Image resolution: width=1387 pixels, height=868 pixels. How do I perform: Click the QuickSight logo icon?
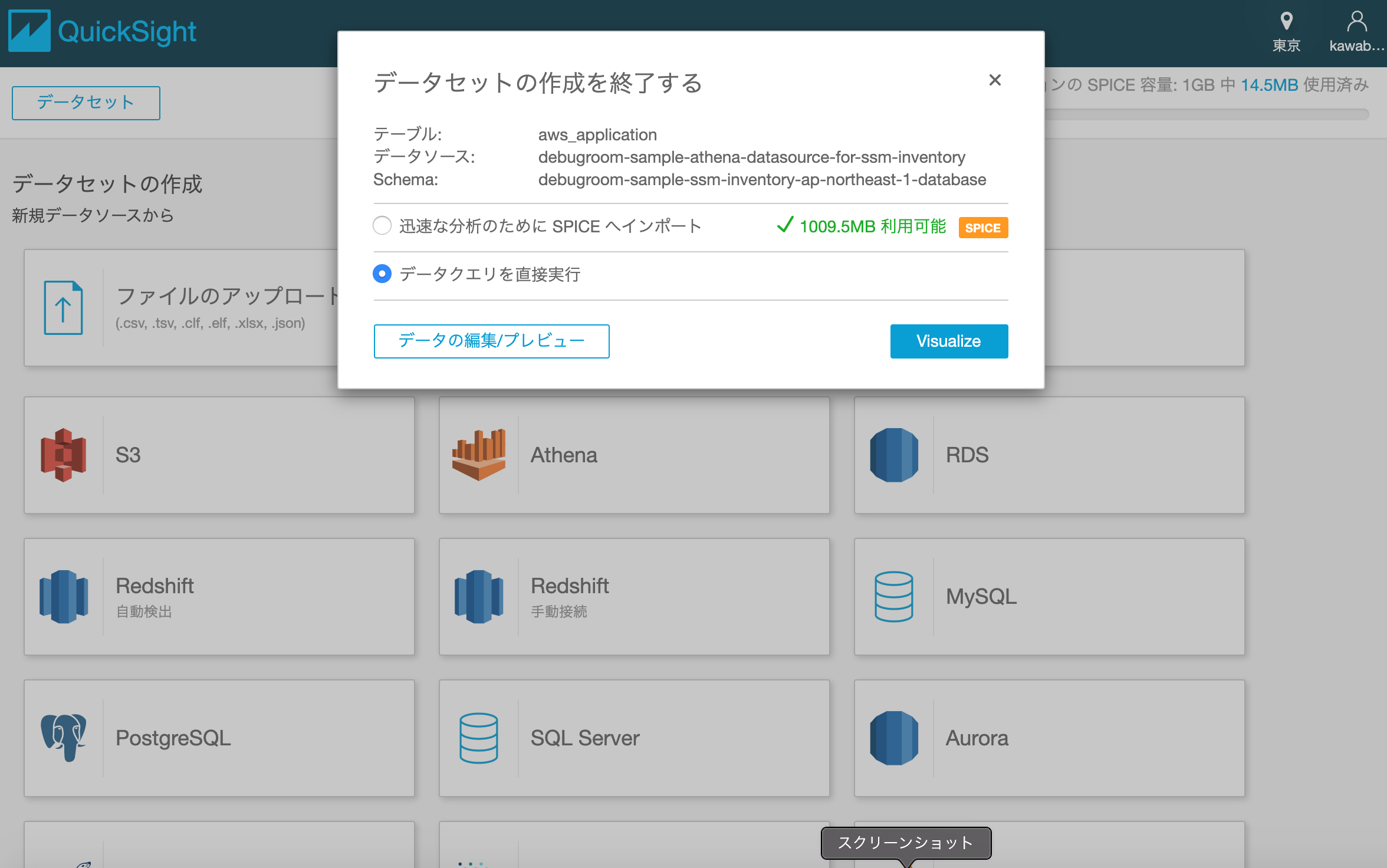point(29,31)
